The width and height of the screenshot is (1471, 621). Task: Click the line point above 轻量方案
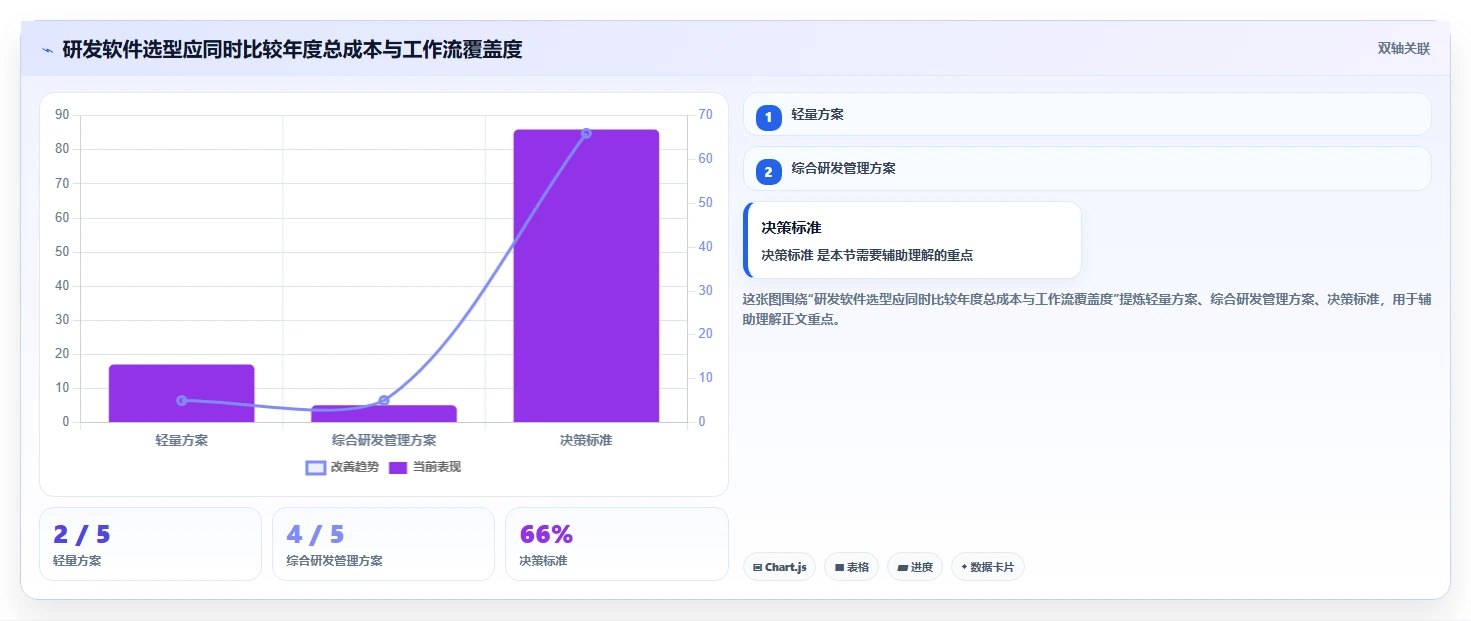pos(182,400)
